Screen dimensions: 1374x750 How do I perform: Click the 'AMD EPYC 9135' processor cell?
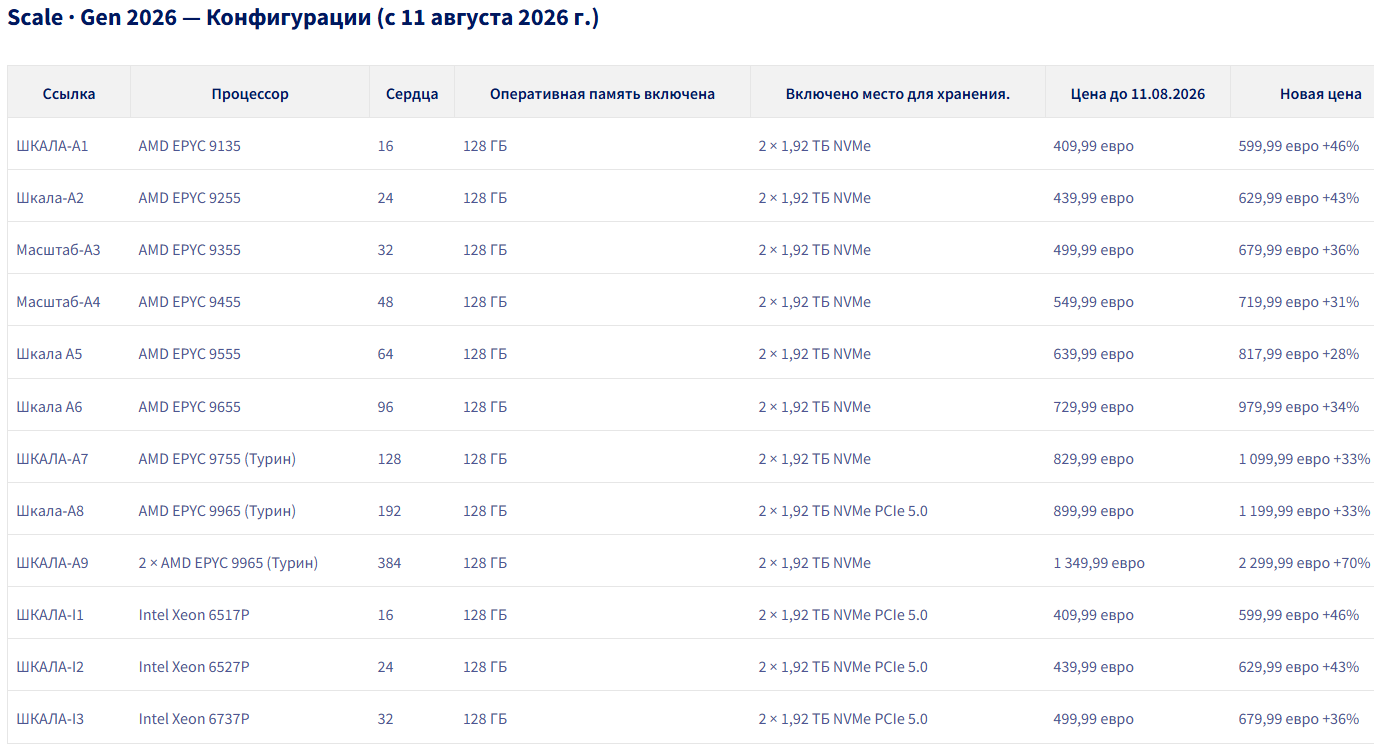tap(190, 146)
